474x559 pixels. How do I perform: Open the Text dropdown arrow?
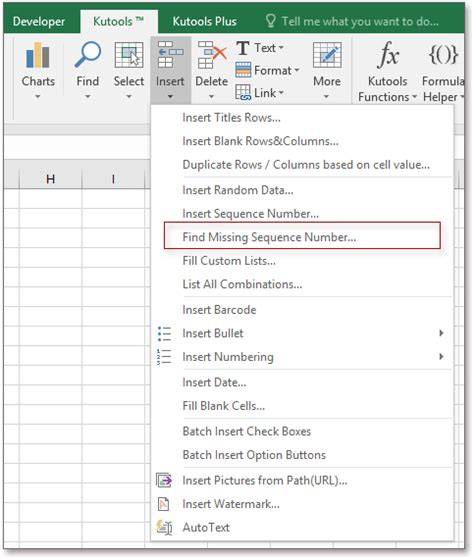point(281,47)
